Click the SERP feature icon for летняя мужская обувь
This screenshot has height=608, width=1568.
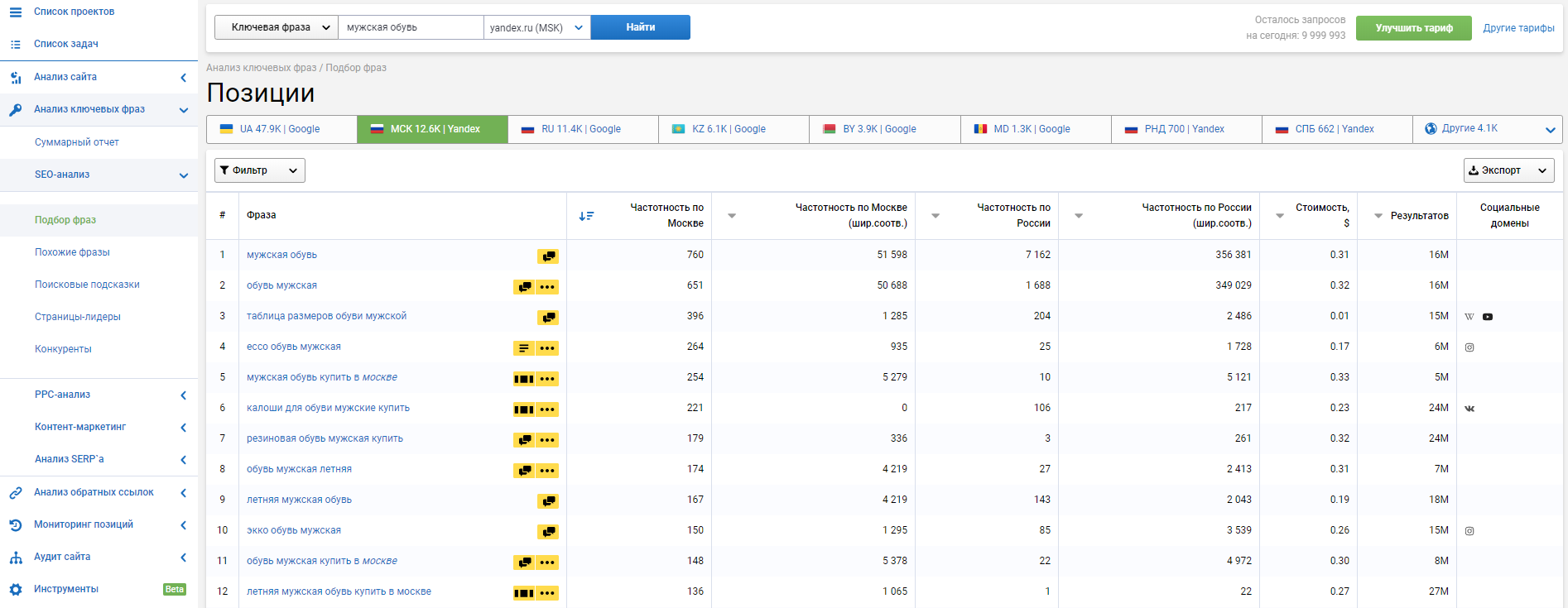(548, 501)
